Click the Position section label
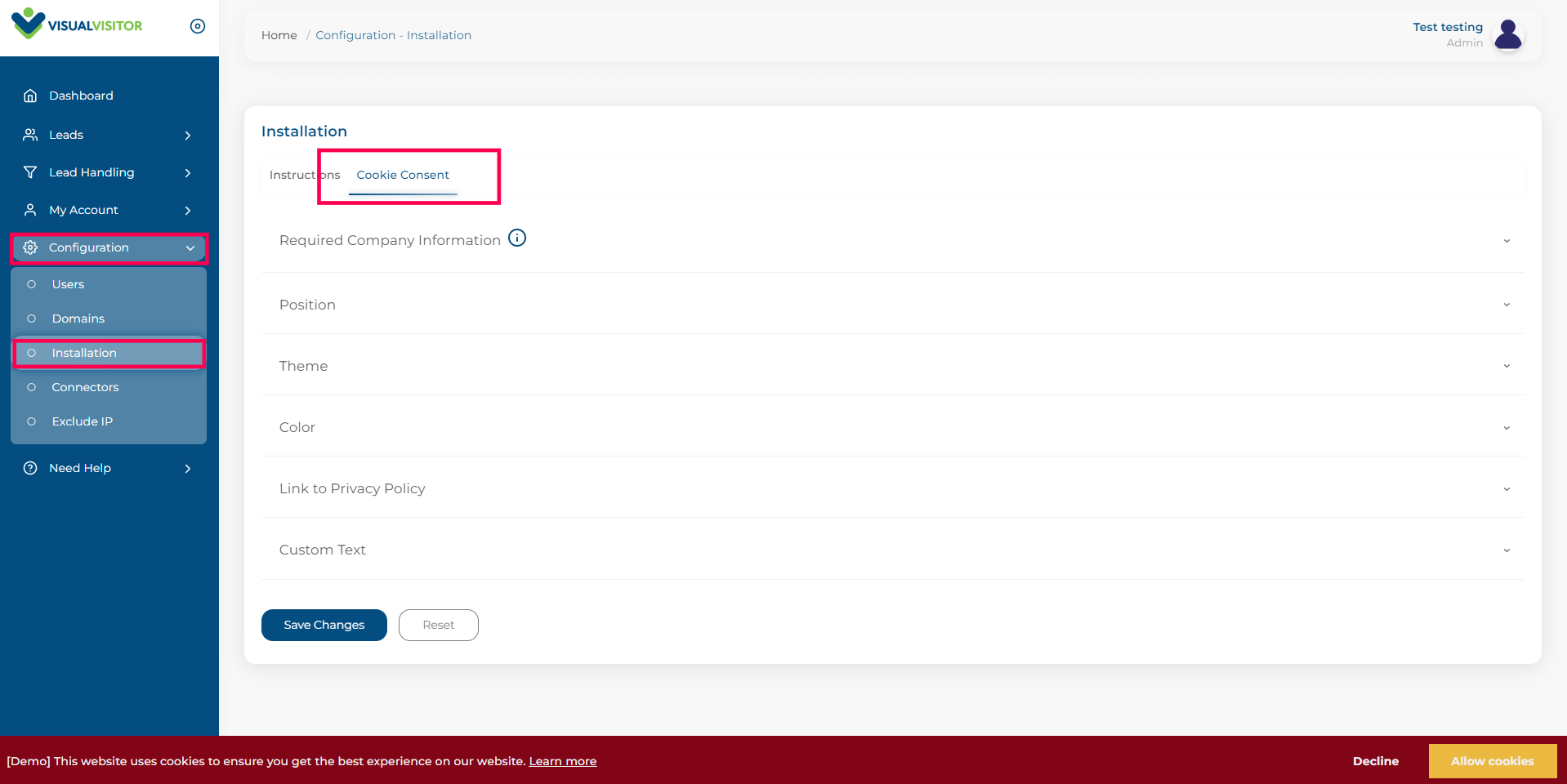1567x784 pixels. tap(307, 305)
